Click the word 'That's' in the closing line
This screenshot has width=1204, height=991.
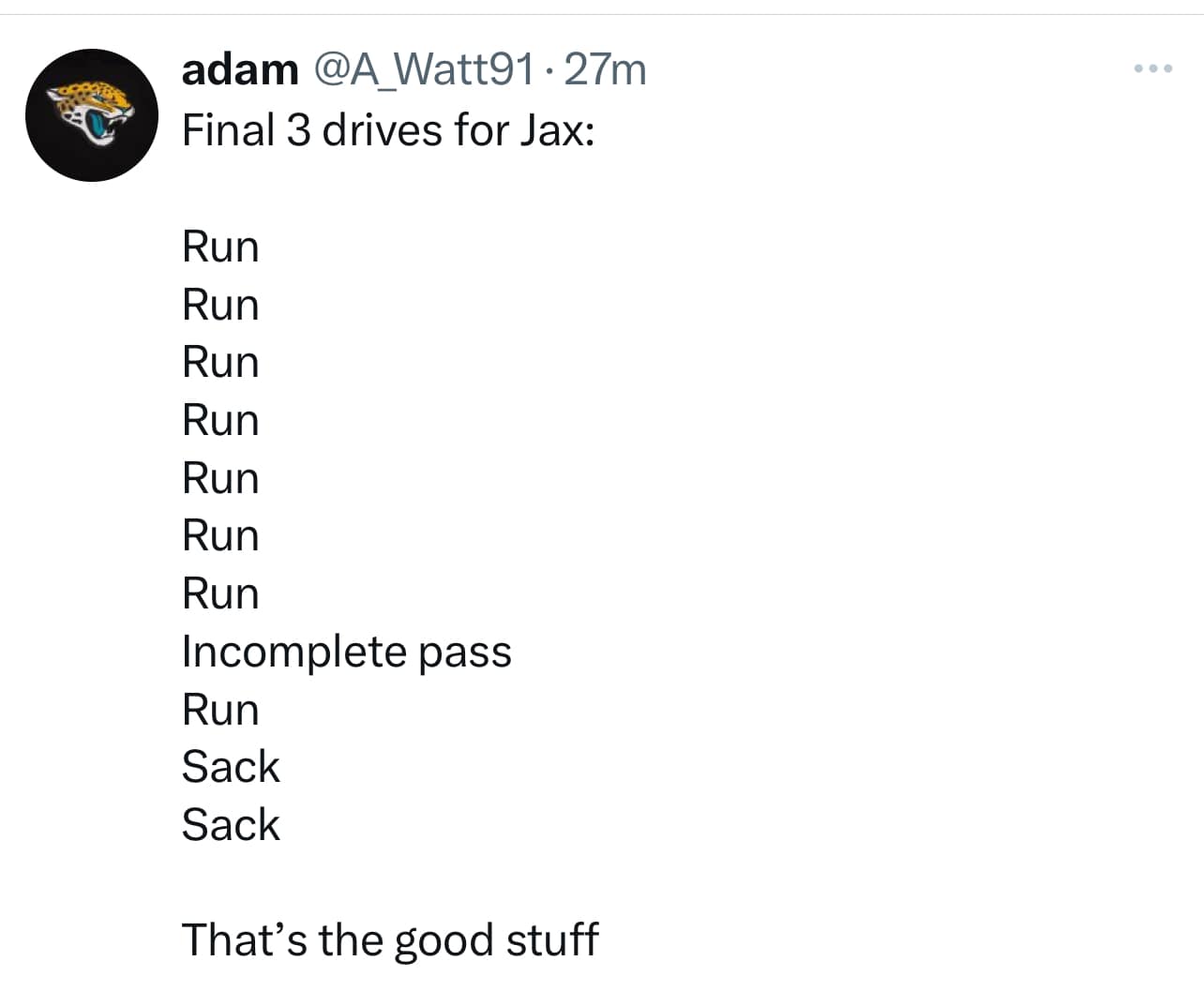(244, 940)
